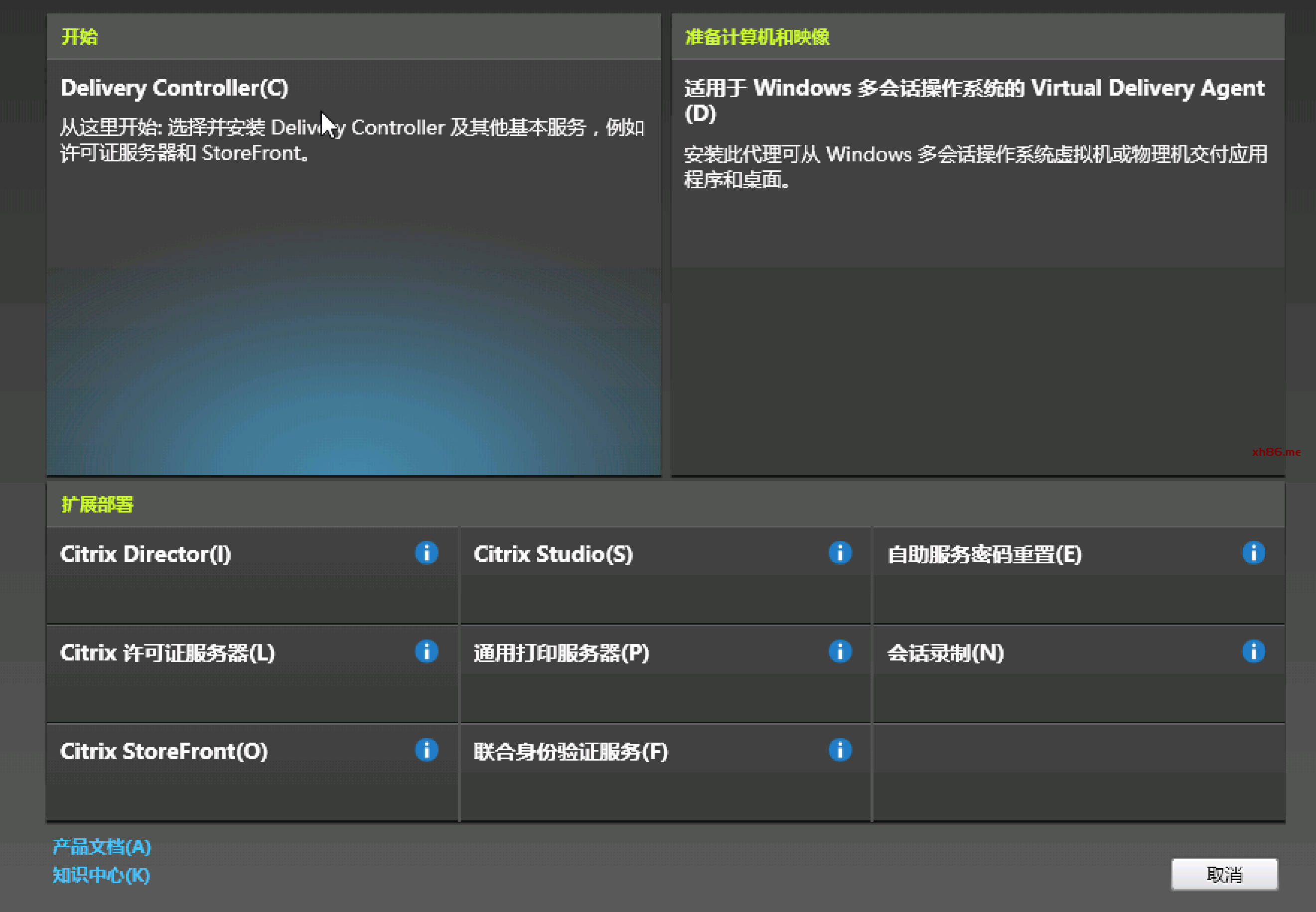The width and height of the screenshot is (1316, 912).
Task: Open info icon for 自助服务密码重置
Action: 1253,552
